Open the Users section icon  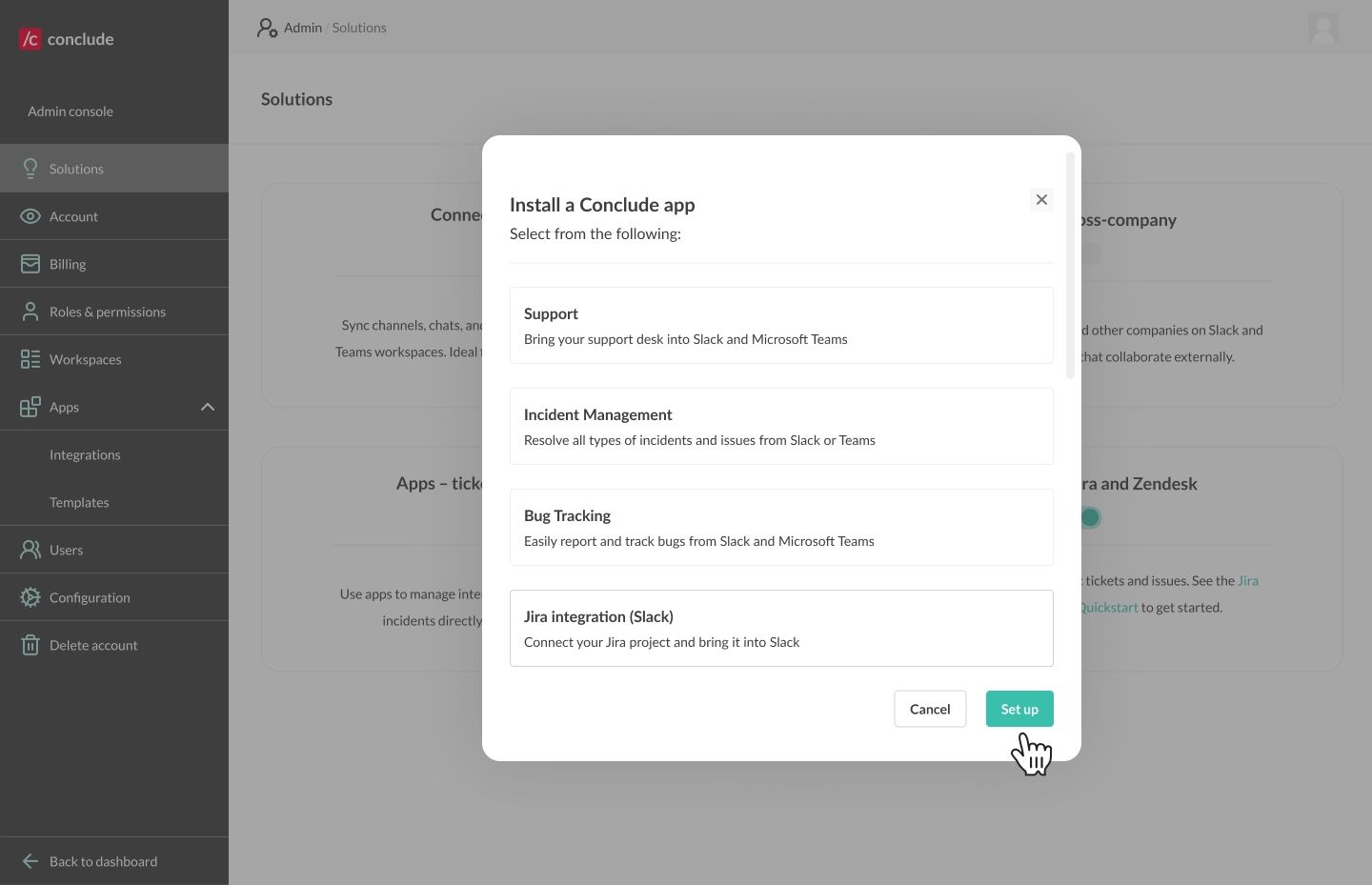30,550
